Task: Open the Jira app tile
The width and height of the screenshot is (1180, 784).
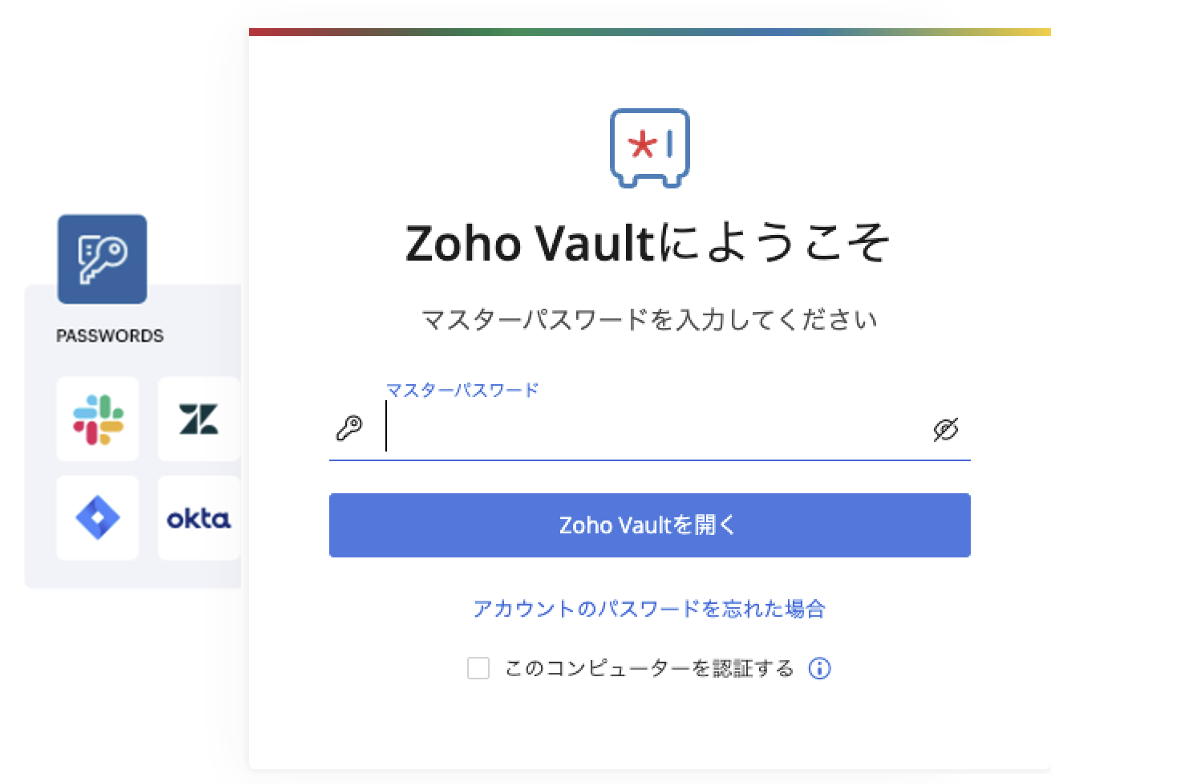Action: (98, 518)
